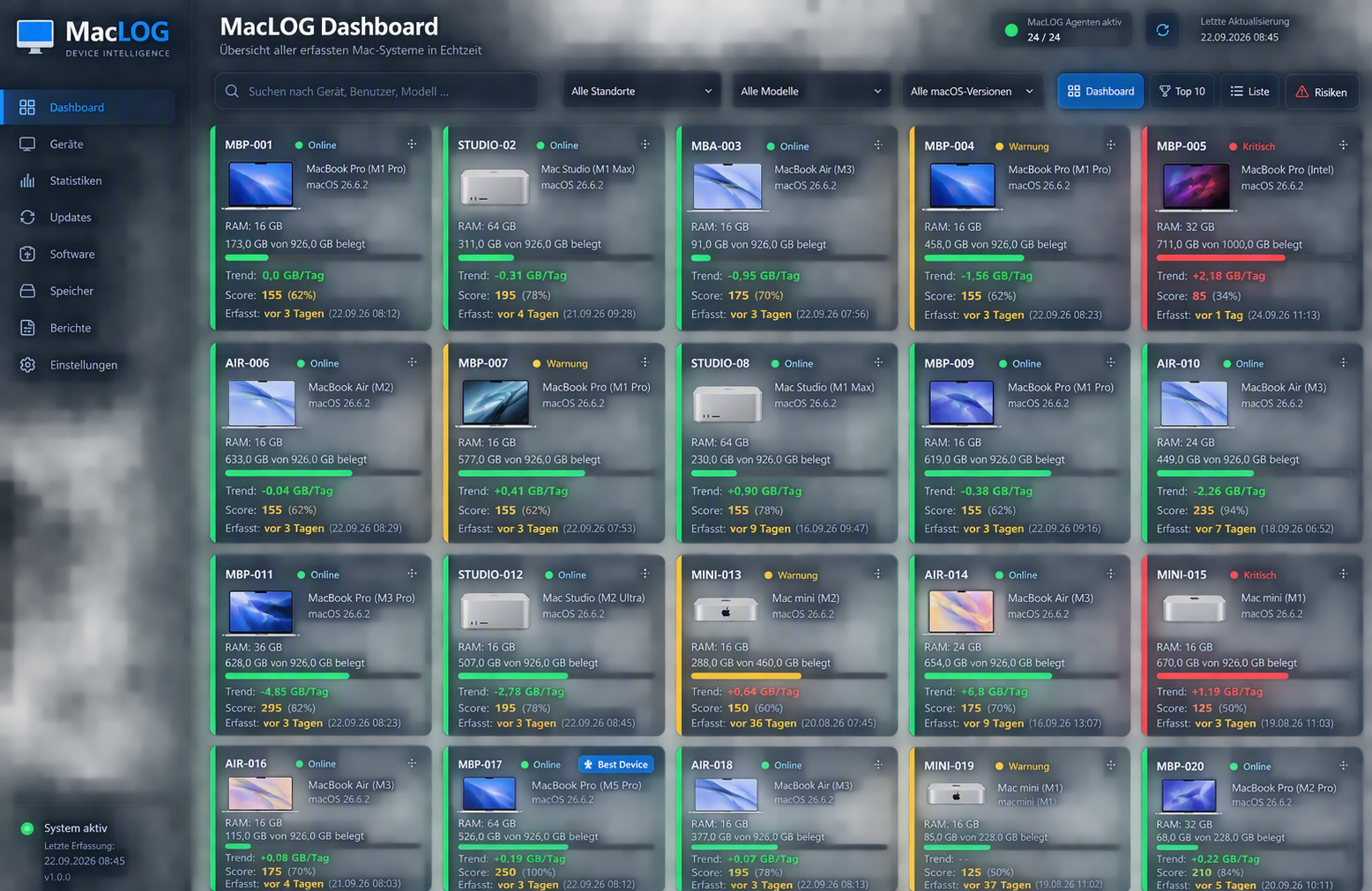Show the Risiken view
This screenshot has height=891, width=1372.
click(x=1321, y=92)
